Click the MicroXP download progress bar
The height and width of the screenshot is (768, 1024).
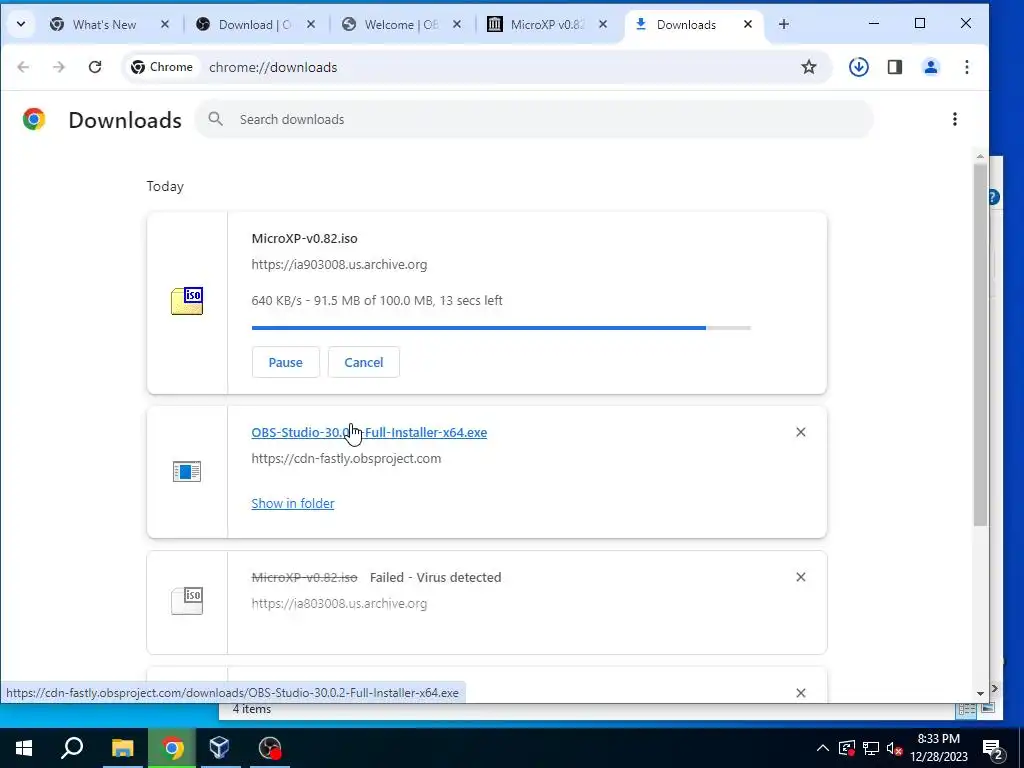tap(501, 328)
